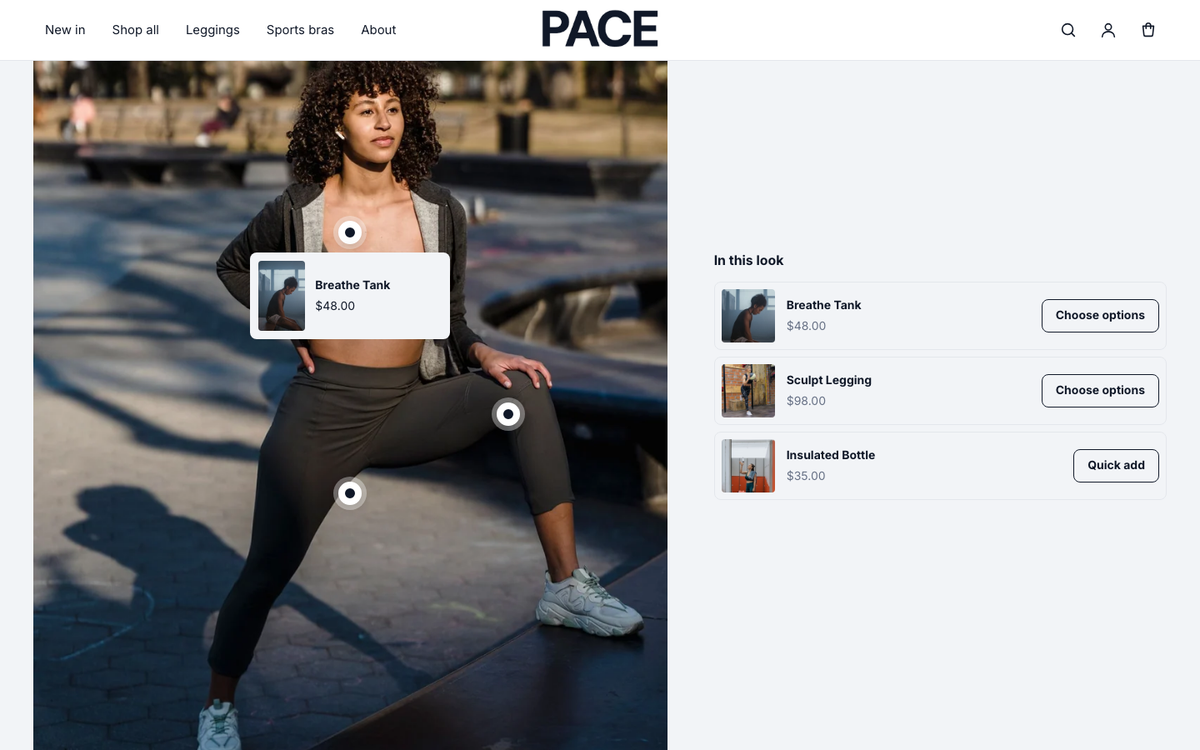Image resolution: width=1200 pixels, height=750 pixels.
Task: Click the hotspot marker on the chest
Action: click(x=350, y=232)
